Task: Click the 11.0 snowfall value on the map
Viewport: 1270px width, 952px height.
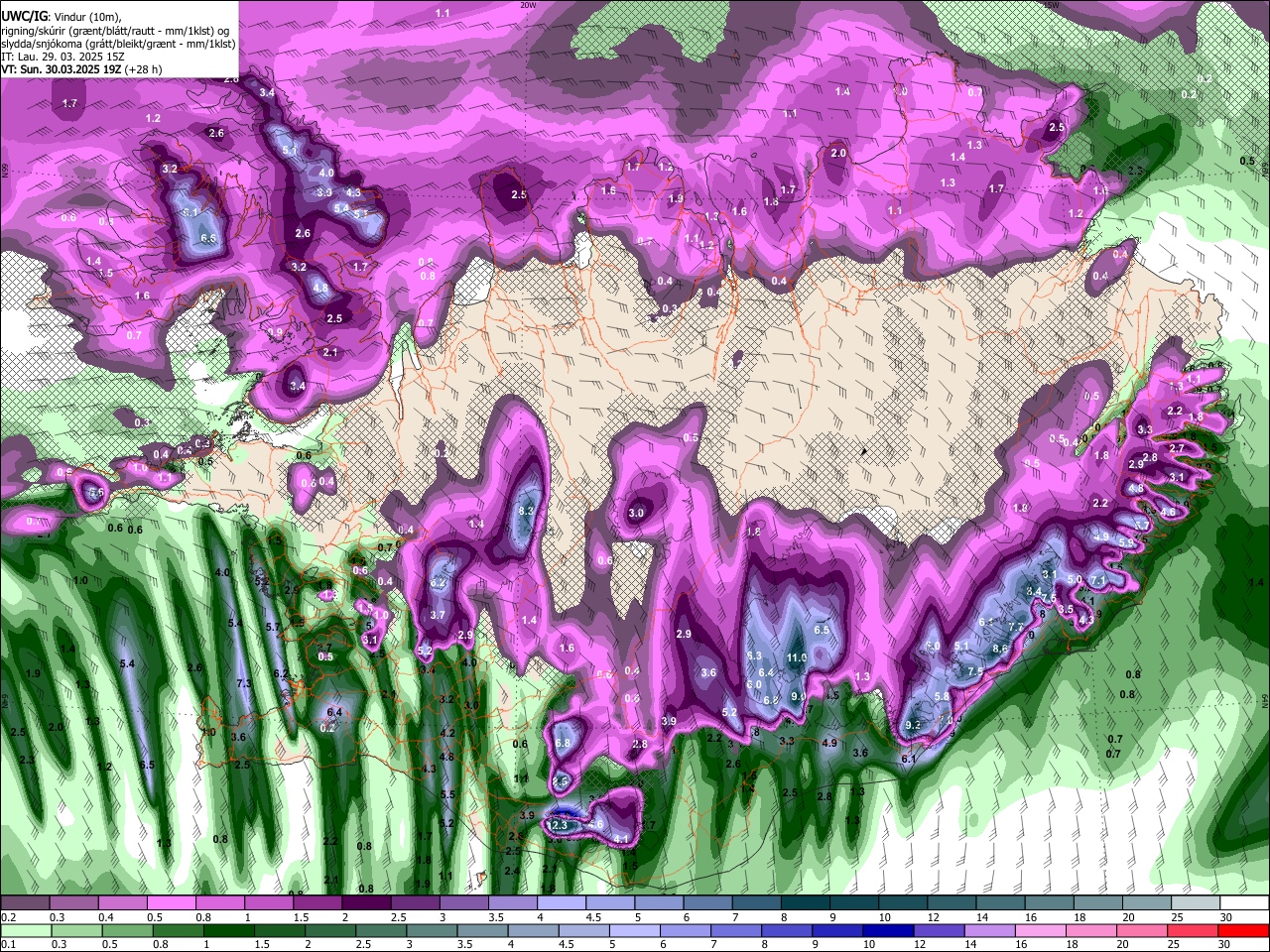Action: (x=797, y=657)
